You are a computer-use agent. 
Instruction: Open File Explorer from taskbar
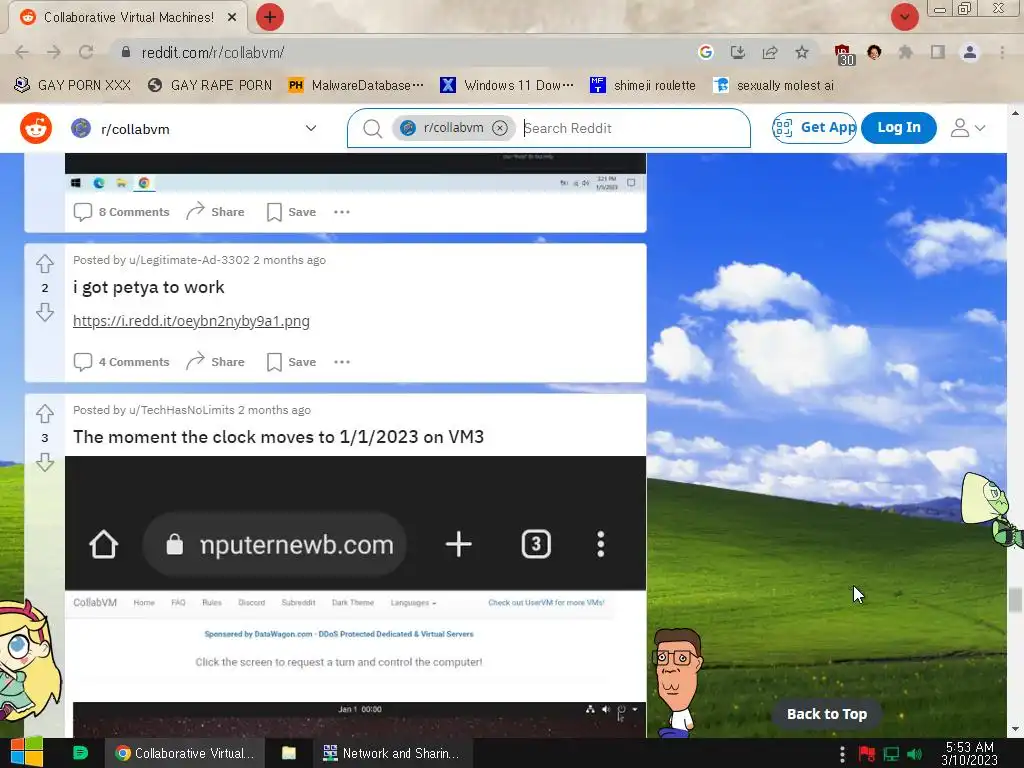(289, 753)
